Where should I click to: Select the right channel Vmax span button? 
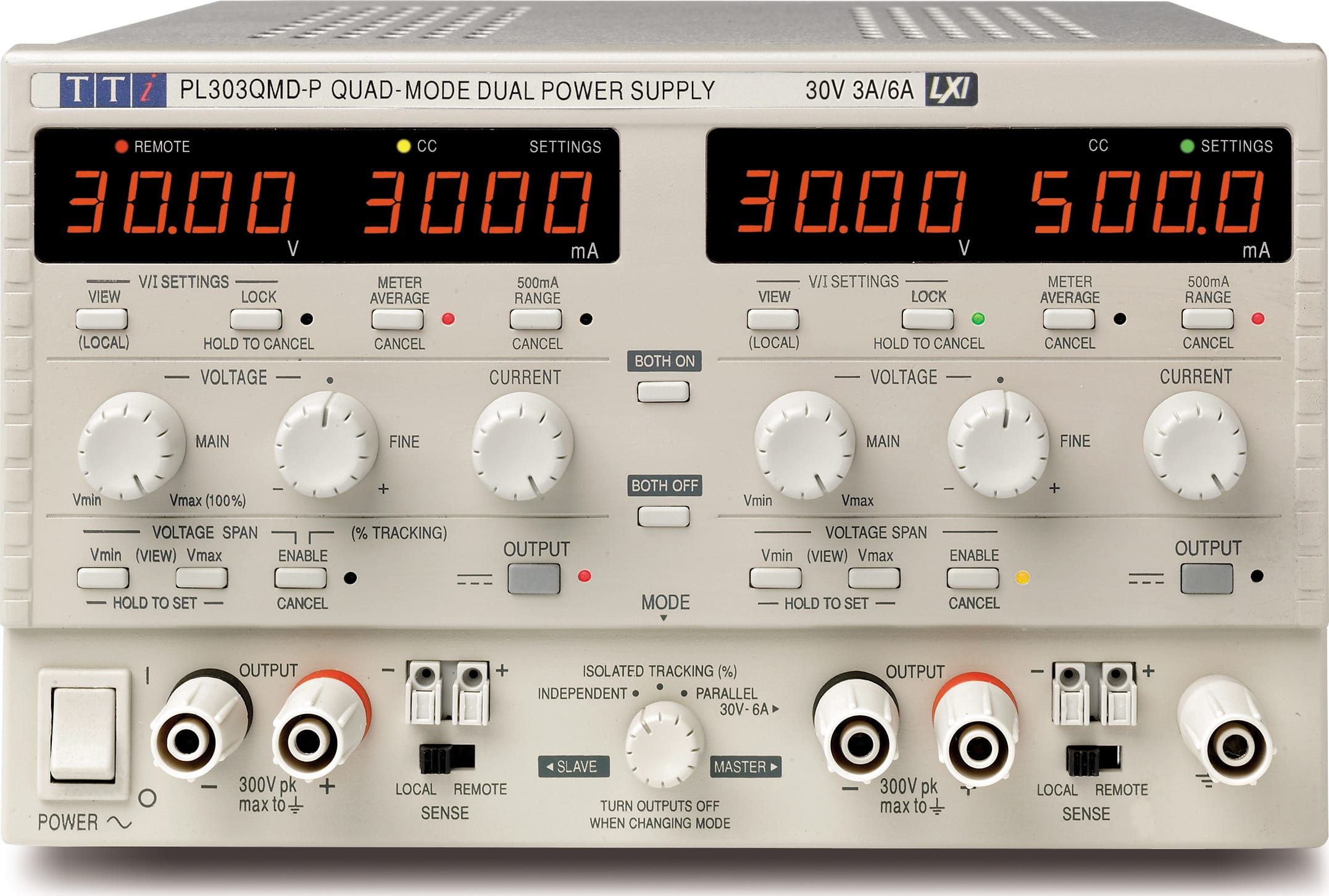874,578
